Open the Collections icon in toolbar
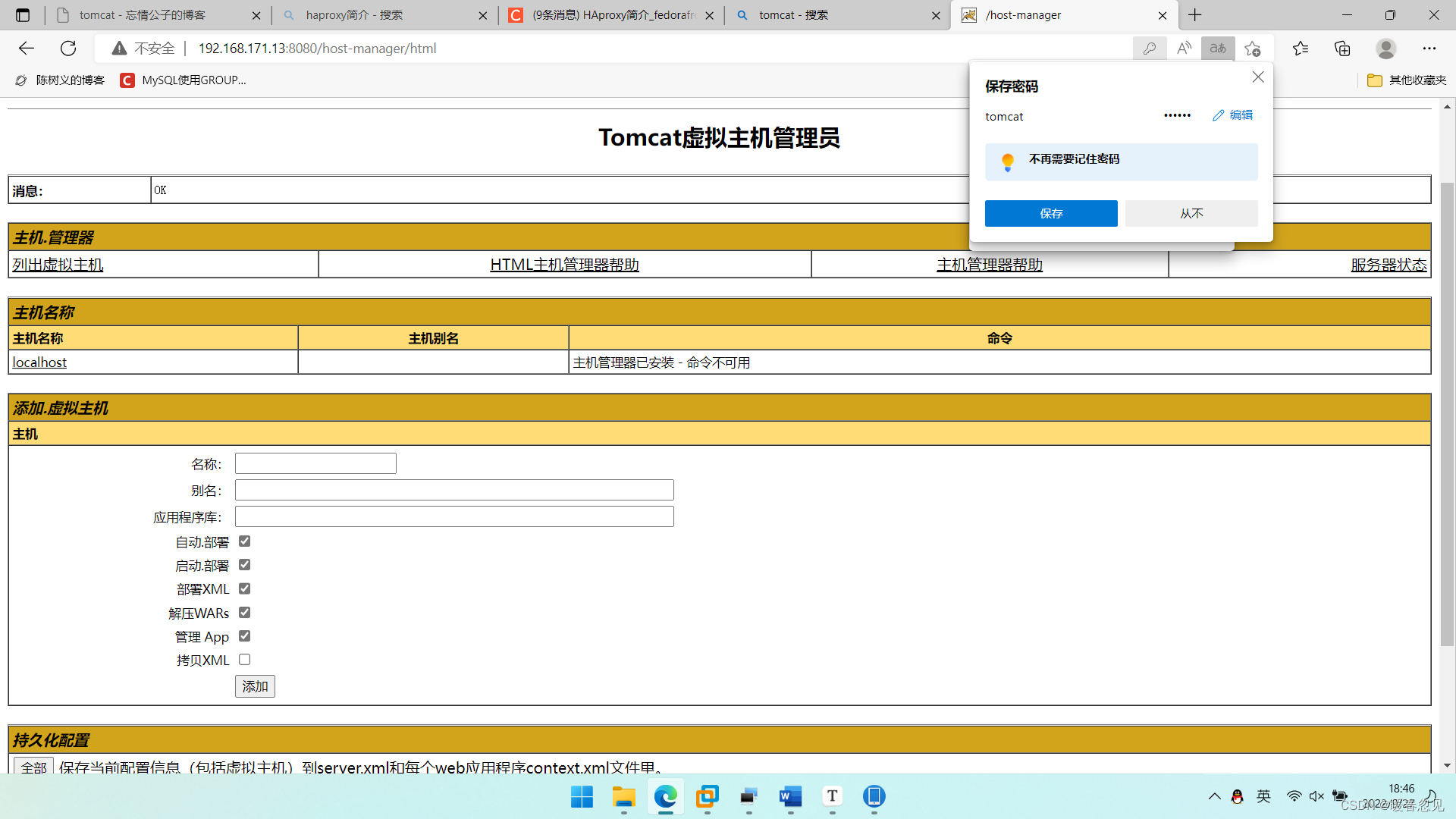 coord(1342,49)
